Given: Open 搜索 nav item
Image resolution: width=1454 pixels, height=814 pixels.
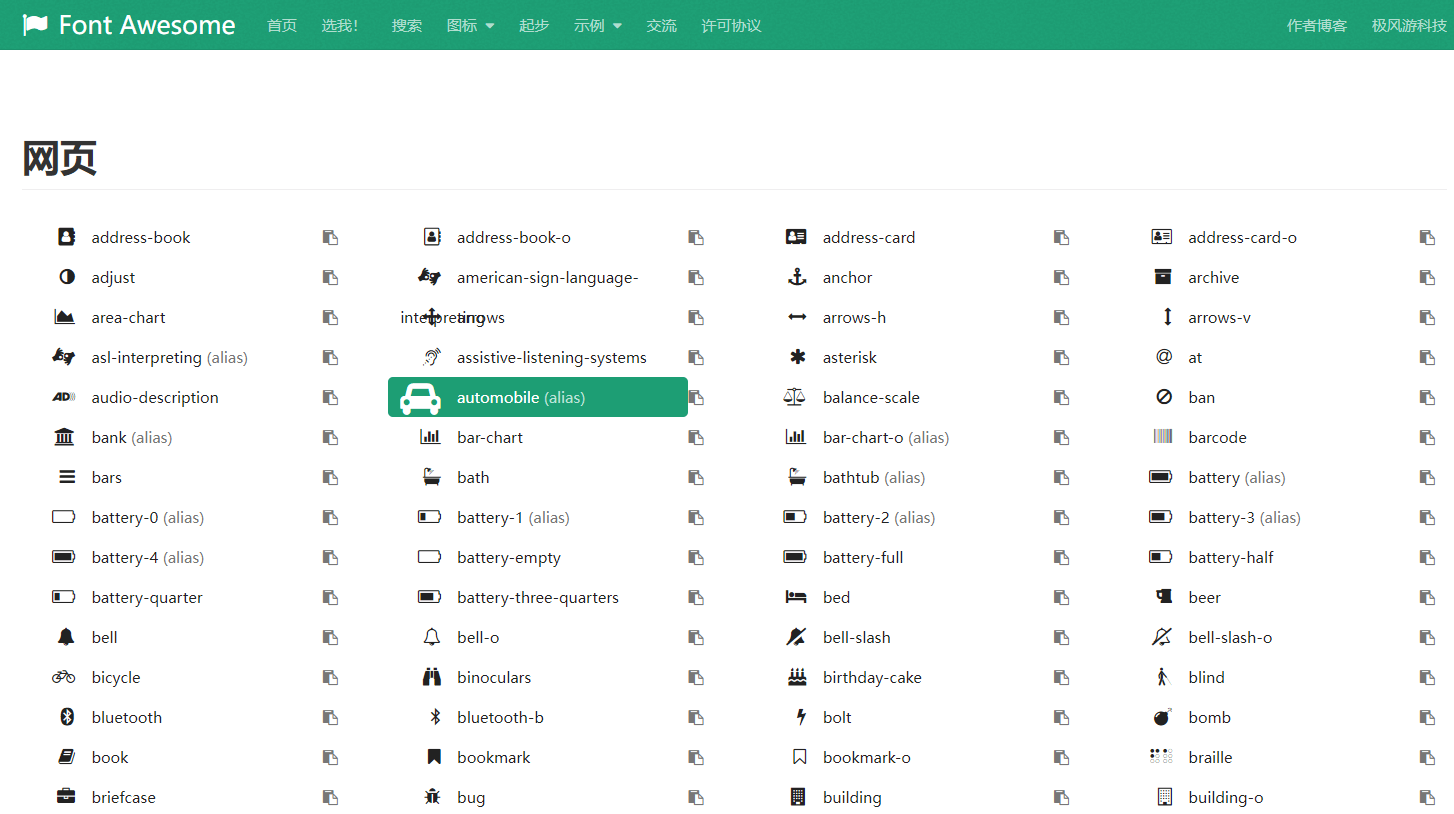Looking at the screenshot, I should click(407, 25).
